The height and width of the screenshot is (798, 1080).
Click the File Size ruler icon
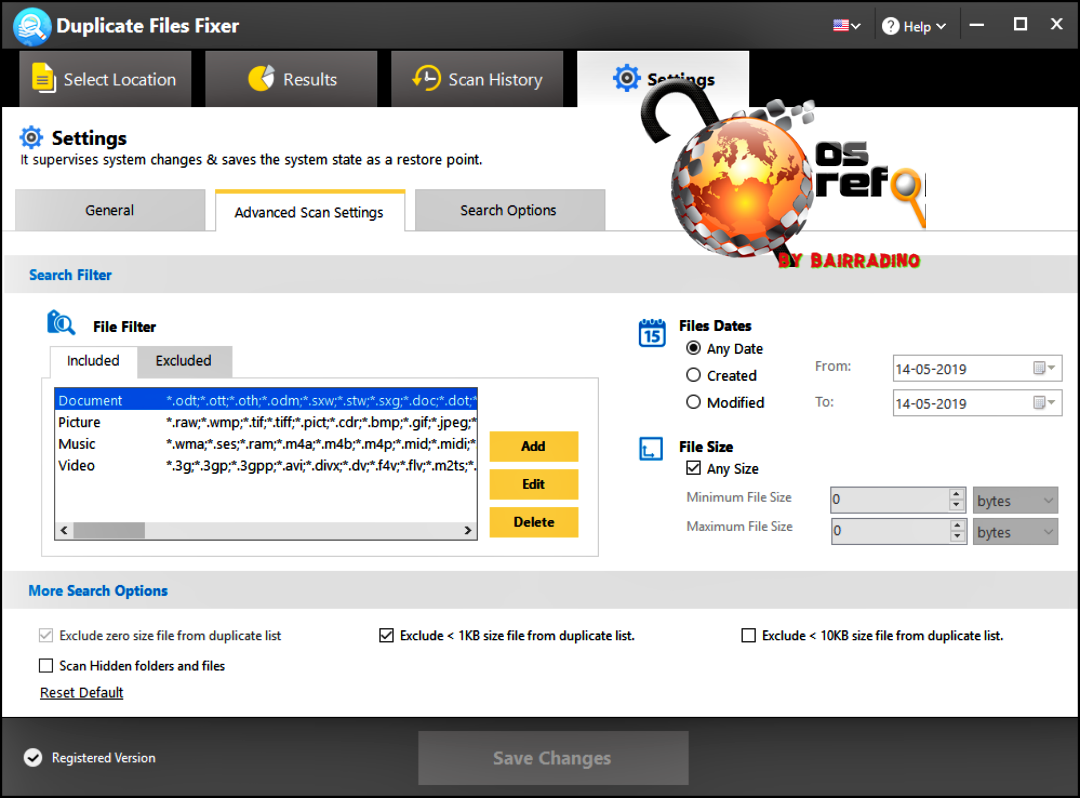pyautogui.click(x=651, y=449)
